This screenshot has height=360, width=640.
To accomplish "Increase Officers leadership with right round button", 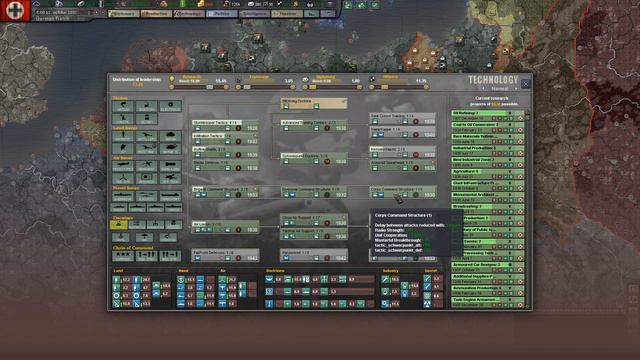I will coord(426,87).
